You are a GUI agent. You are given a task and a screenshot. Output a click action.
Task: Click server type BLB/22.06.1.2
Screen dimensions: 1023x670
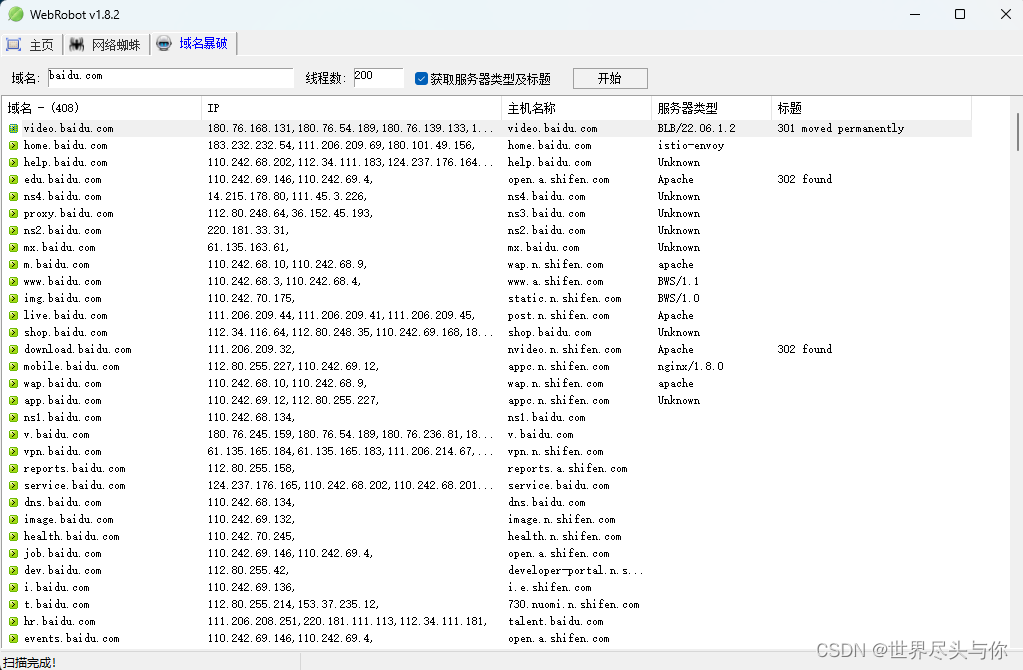[696, 129]
